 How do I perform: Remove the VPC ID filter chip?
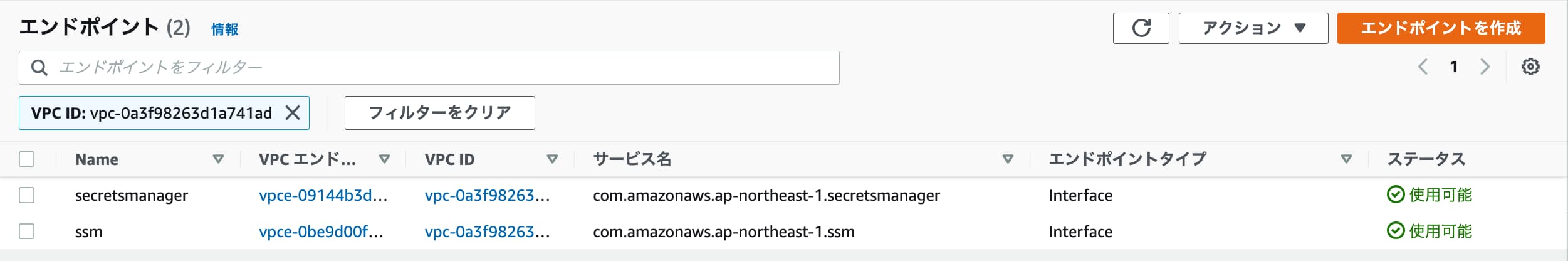tap(293, 113)
